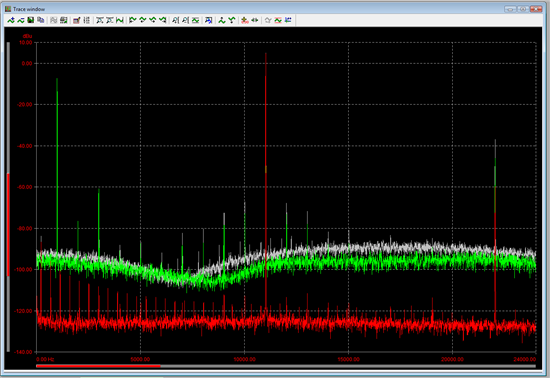Click the green peak marker down icon

232,20
